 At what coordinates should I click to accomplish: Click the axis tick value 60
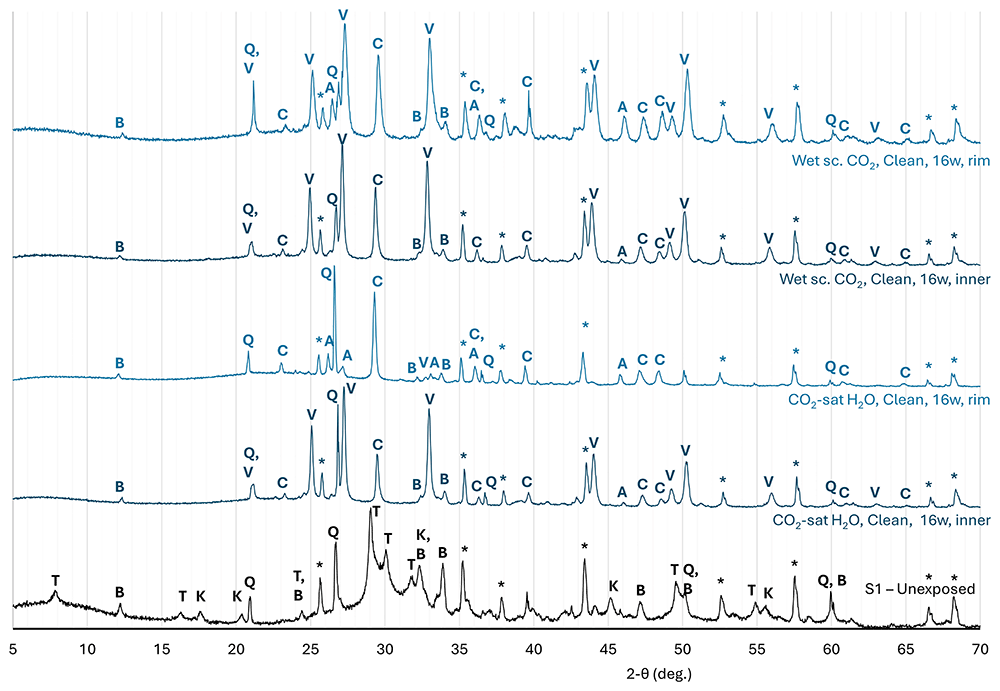831,650
